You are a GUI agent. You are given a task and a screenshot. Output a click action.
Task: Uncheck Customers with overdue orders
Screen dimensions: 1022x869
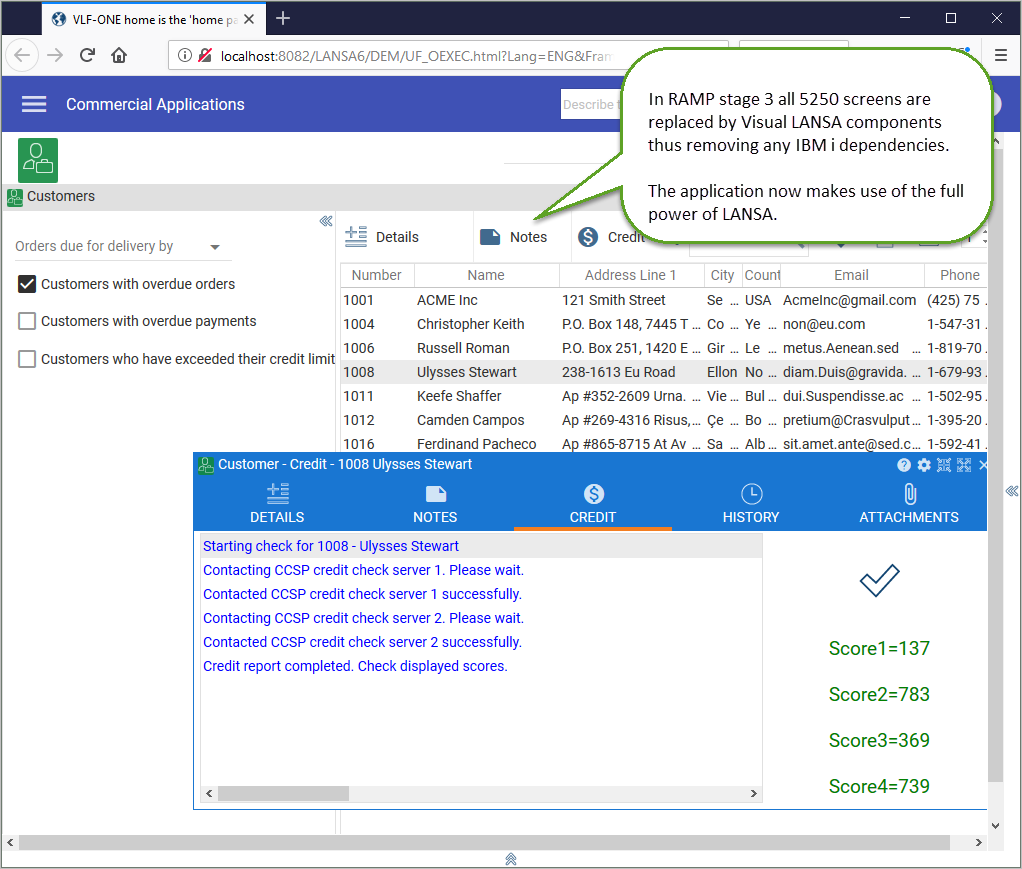[x=27, y=284]
